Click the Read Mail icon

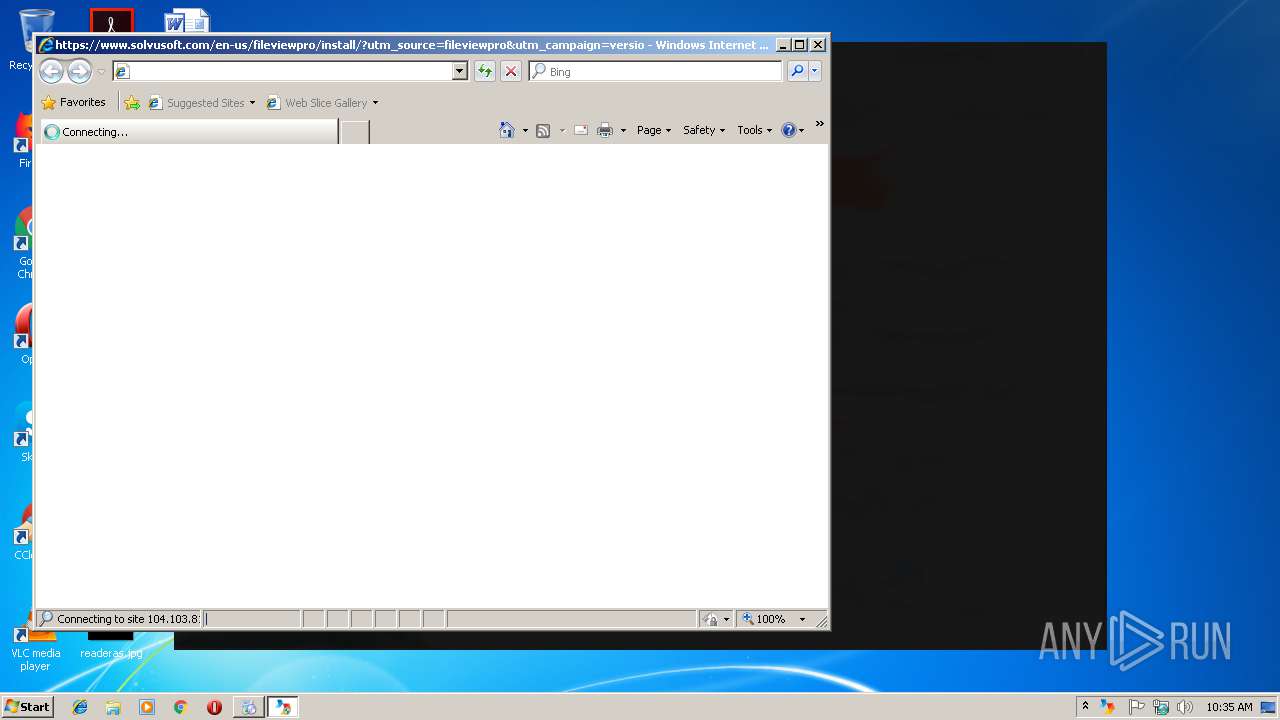[x=581, y=130]
